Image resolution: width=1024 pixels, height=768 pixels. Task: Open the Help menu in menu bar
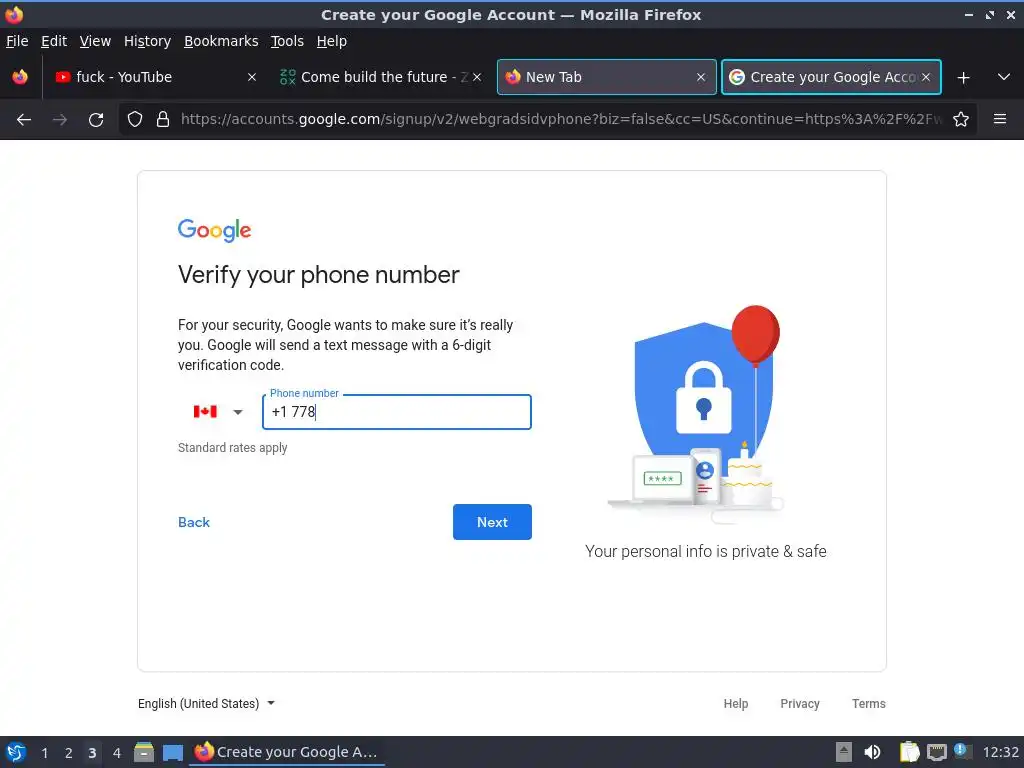click(332, 41)
